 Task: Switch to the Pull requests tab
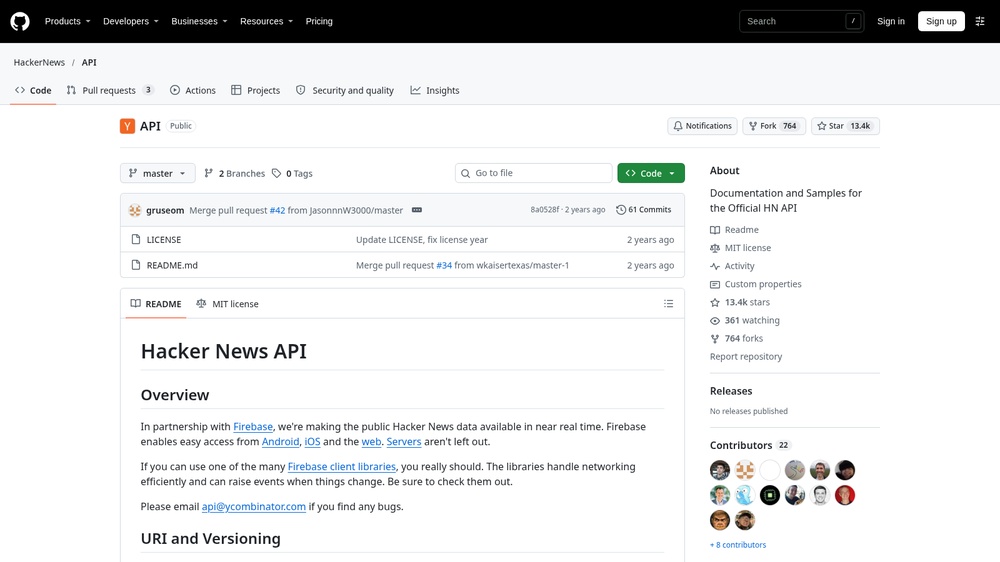[110, 91]
